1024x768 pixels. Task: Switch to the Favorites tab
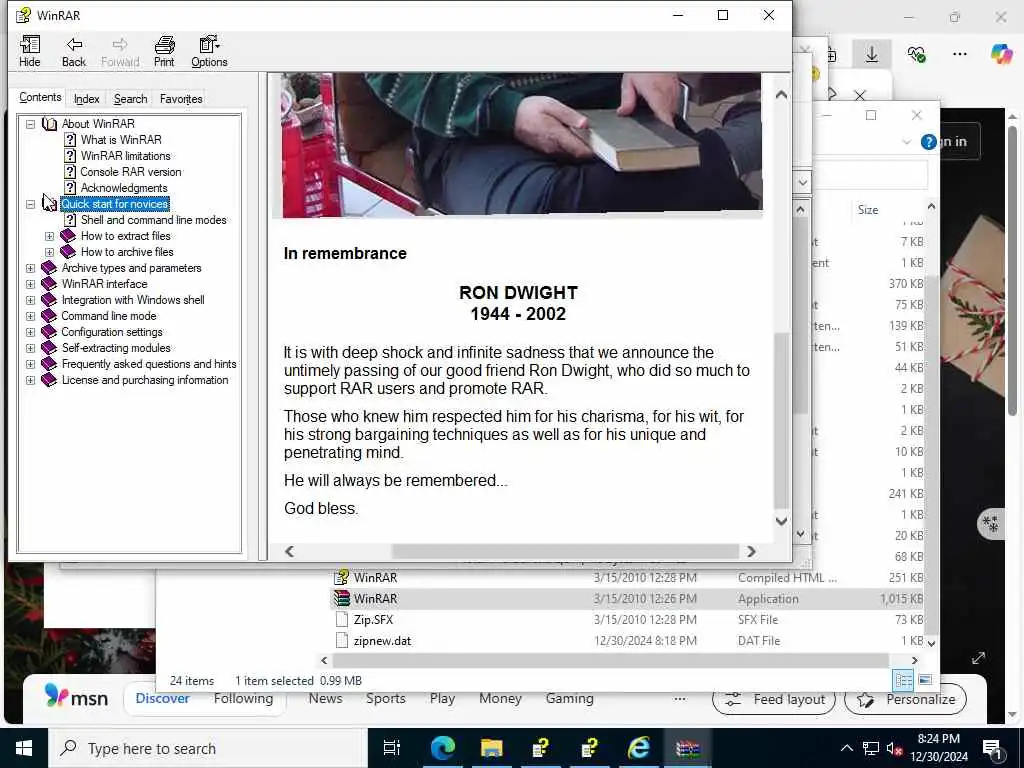(x=181, y=99)
